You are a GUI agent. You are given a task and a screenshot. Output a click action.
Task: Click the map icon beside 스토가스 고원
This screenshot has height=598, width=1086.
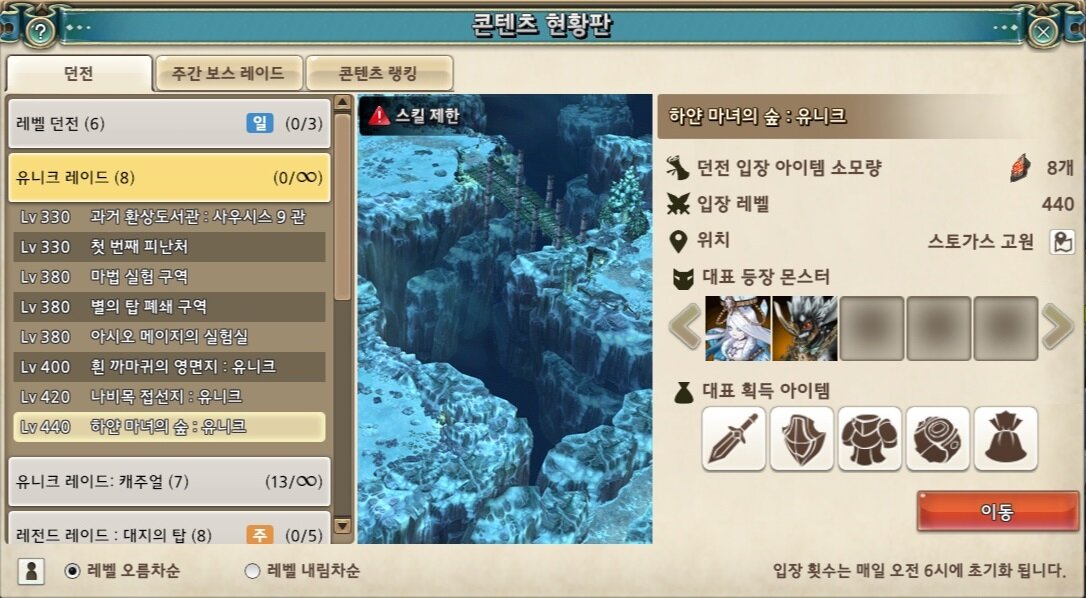pyautogui.click(x=1062, y=241)
